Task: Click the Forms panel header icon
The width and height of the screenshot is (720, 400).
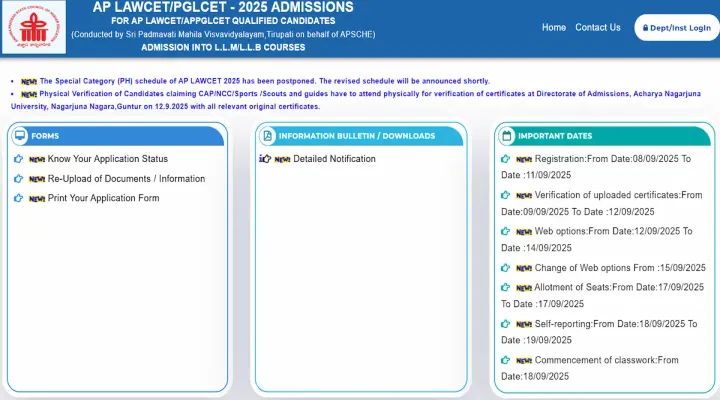Action: click(21, 136)
